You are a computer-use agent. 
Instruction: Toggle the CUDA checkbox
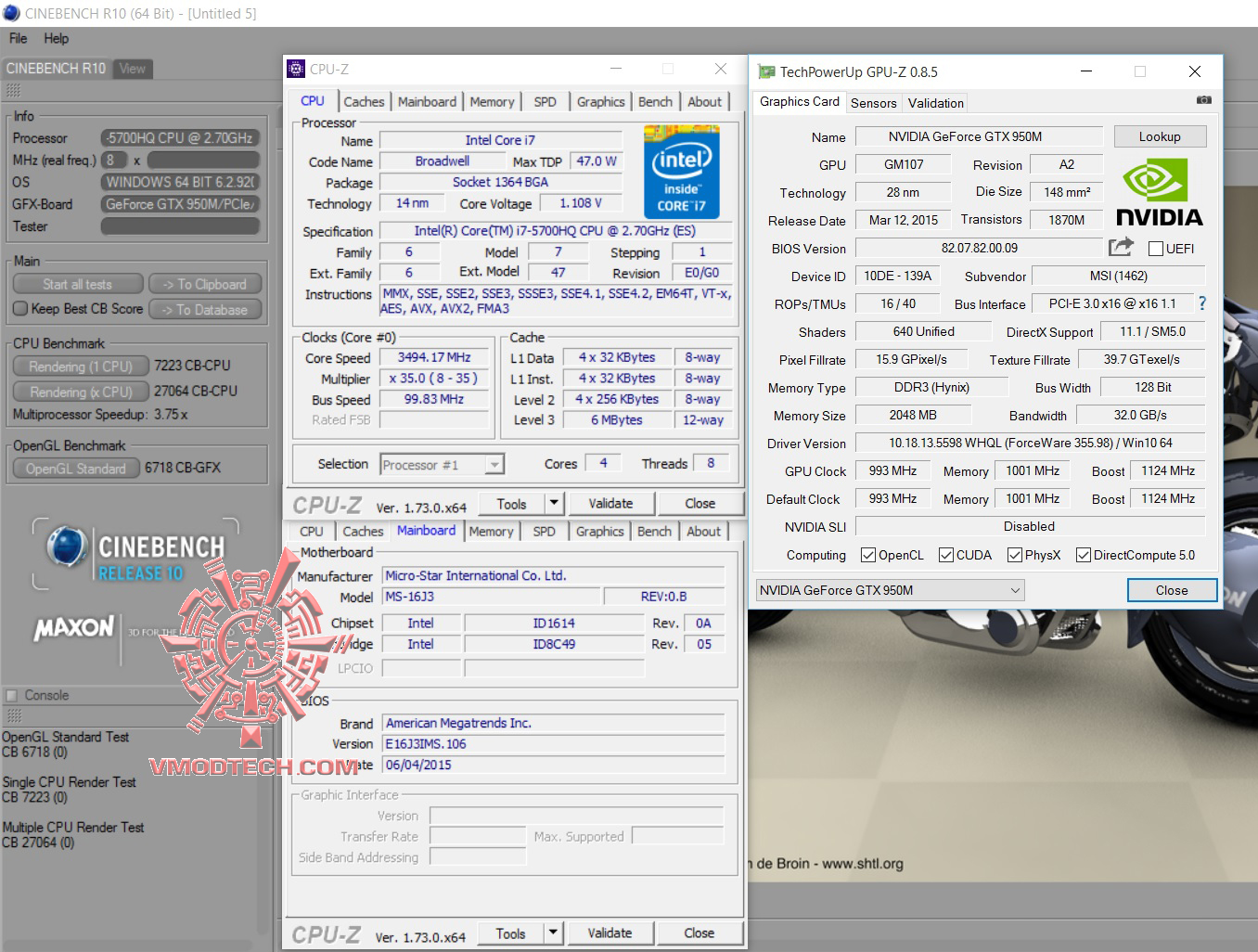(946, 555)
